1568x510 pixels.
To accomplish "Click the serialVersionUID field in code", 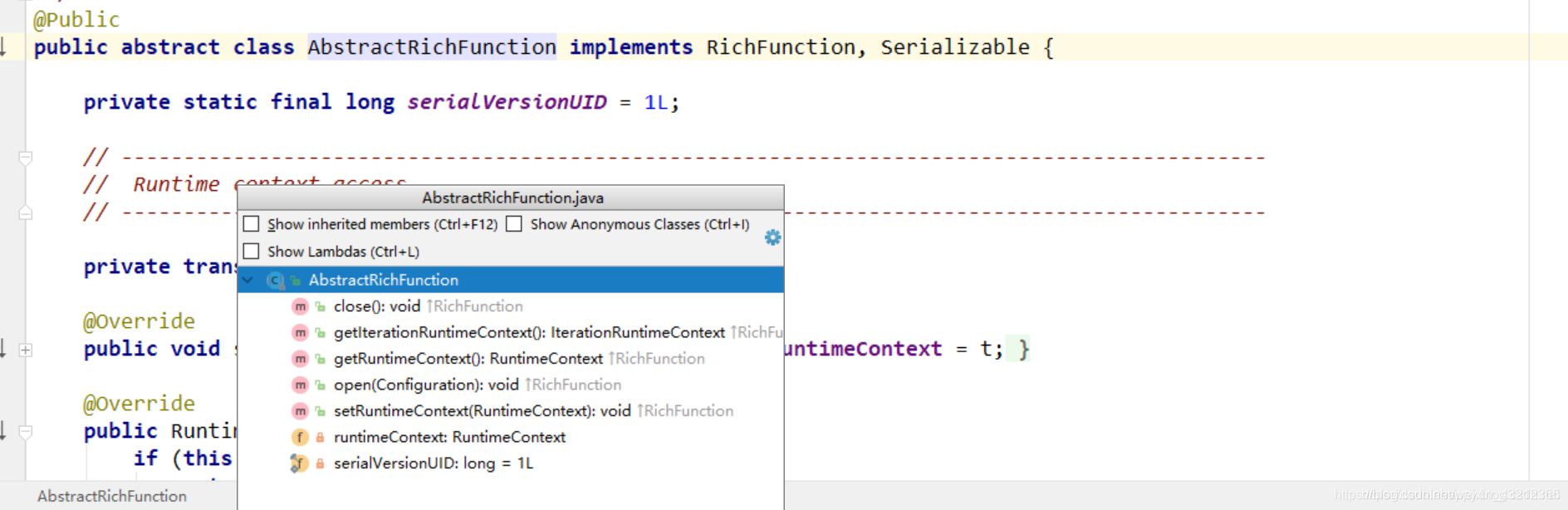I will (x=507, y=102).
